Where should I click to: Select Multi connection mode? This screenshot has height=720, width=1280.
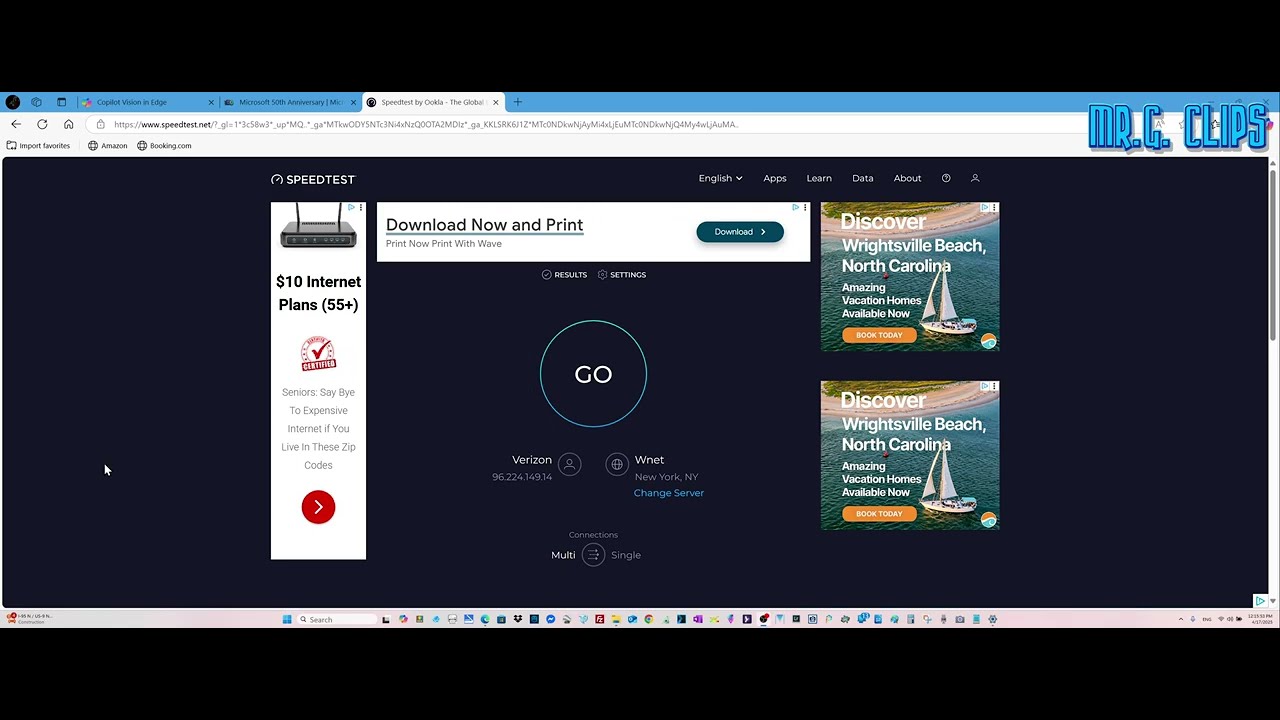pos(563,555)
